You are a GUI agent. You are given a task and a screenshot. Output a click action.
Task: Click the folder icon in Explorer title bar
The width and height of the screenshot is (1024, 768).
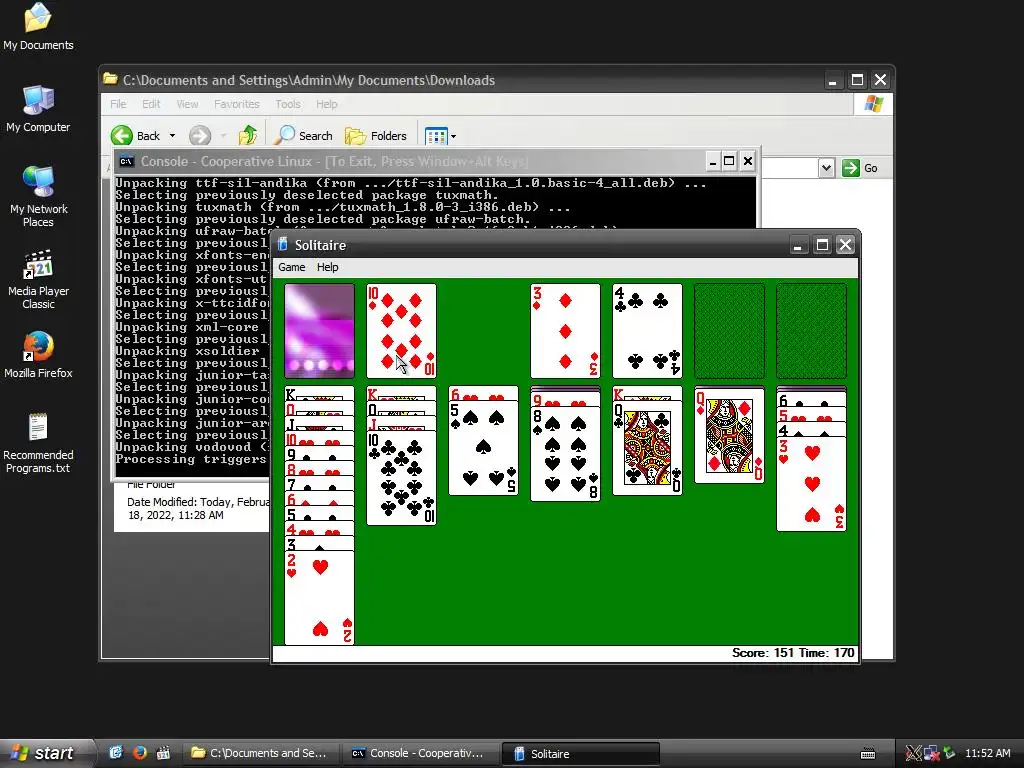[111, 80]
